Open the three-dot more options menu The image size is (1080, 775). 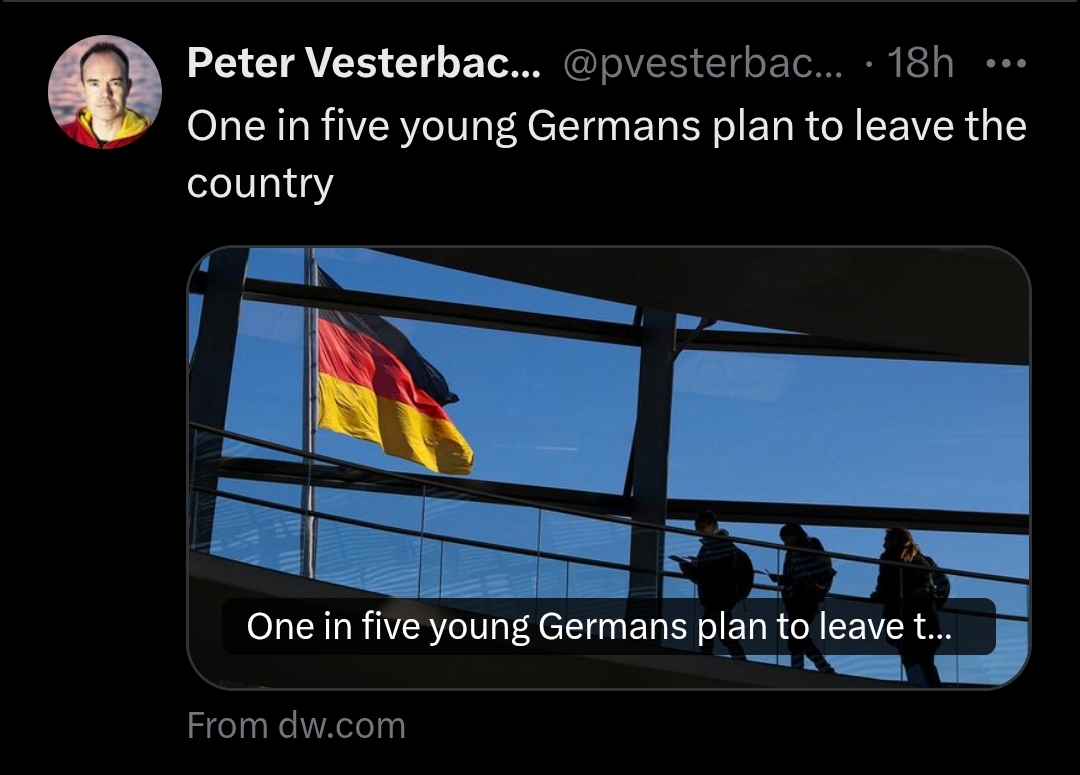pyautogui.click(x=1006, y=63)
